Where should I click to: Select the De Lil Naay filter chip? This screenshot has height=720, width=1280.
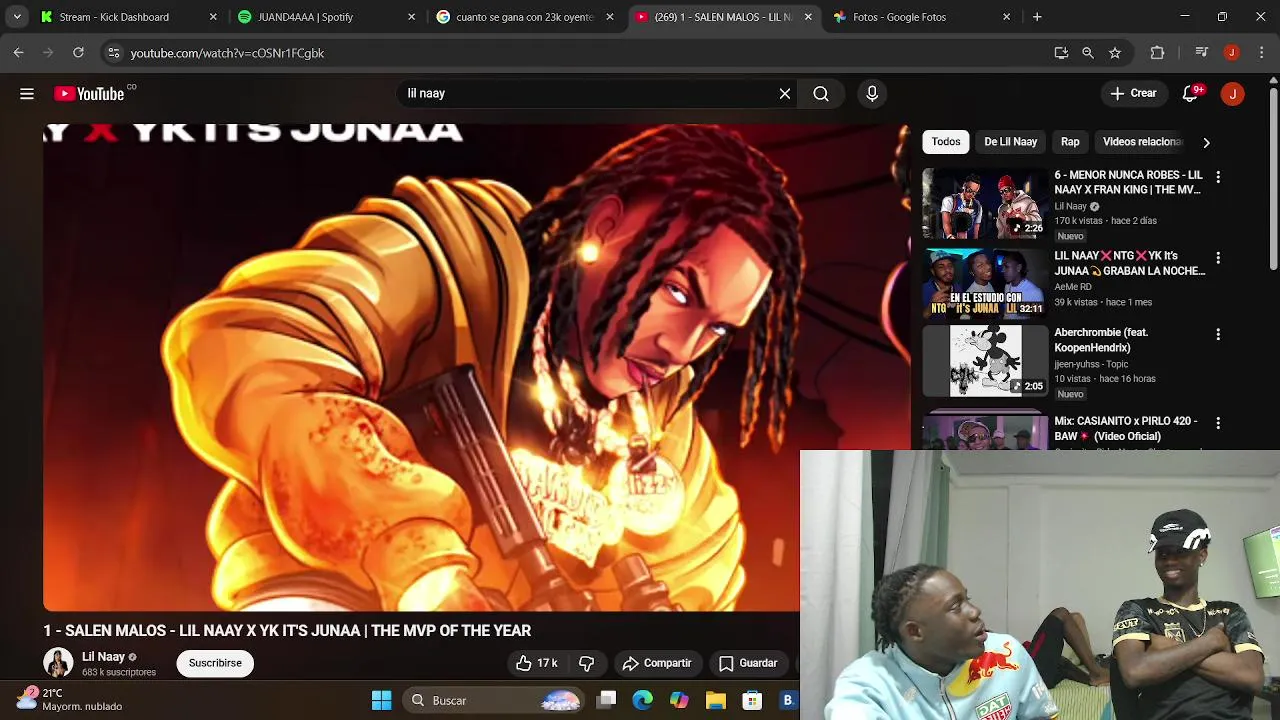(x=1010, y=142)
